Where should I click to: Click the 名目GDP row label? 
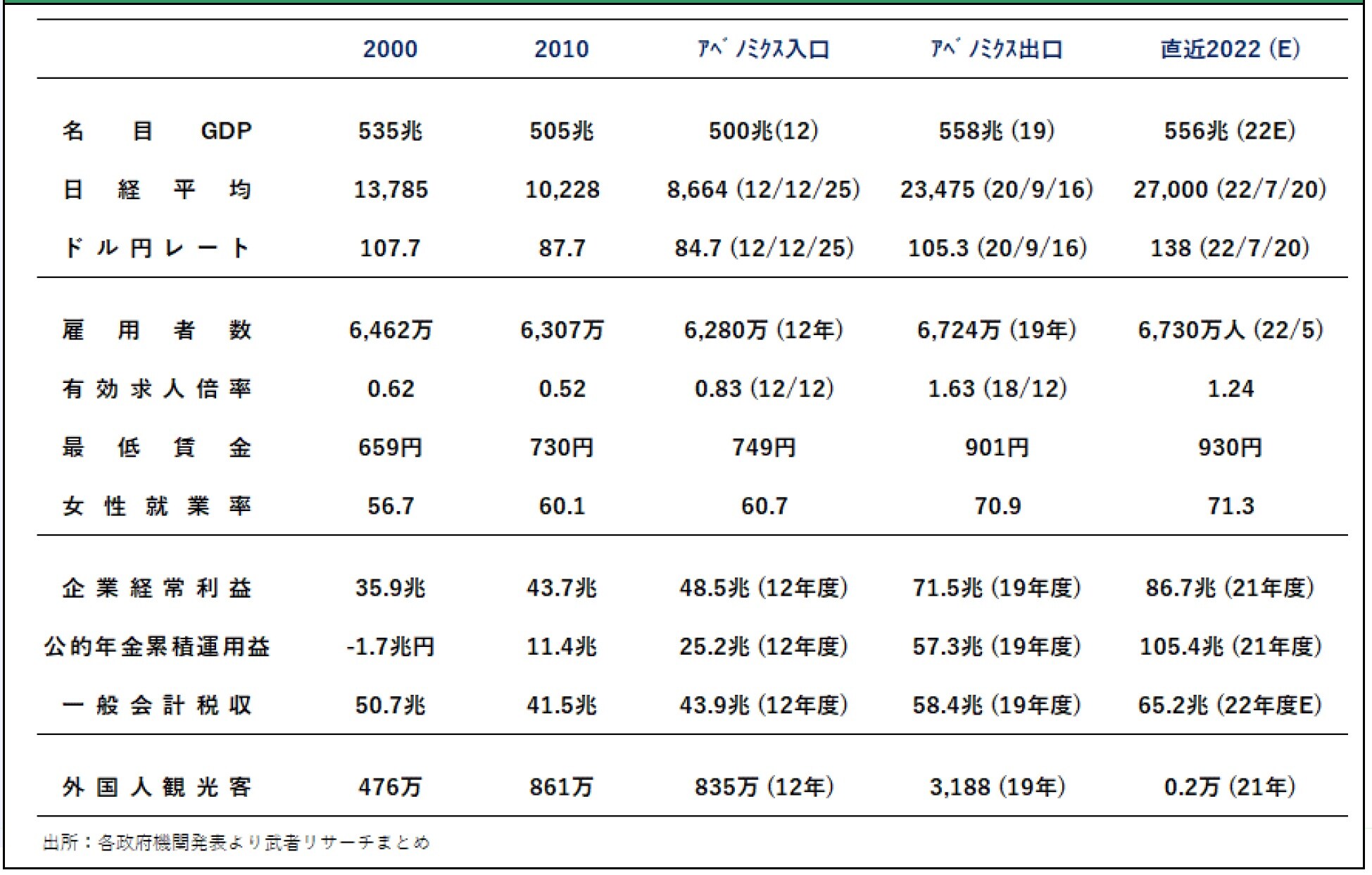[156, 131]
